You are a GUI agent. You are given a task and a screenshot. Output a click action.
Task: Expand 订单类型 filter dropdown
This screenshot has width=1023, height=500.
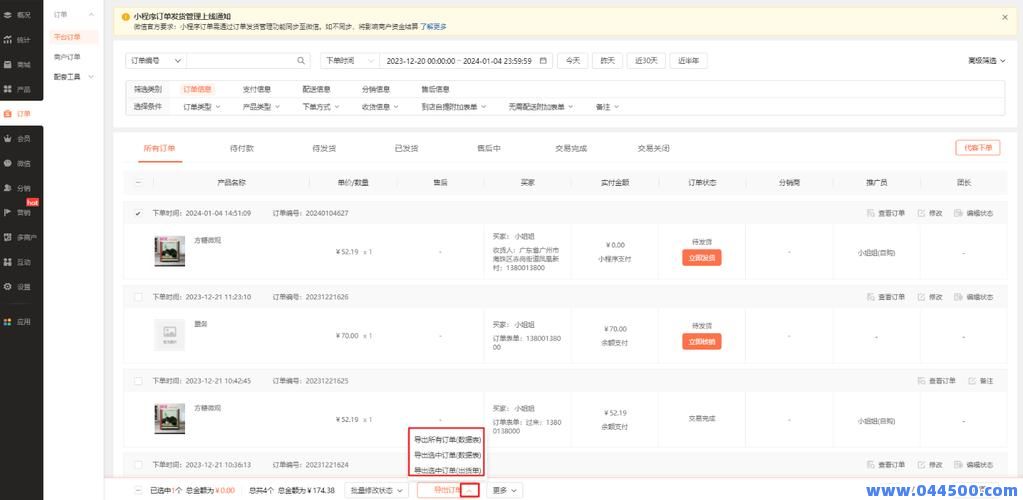202,107
